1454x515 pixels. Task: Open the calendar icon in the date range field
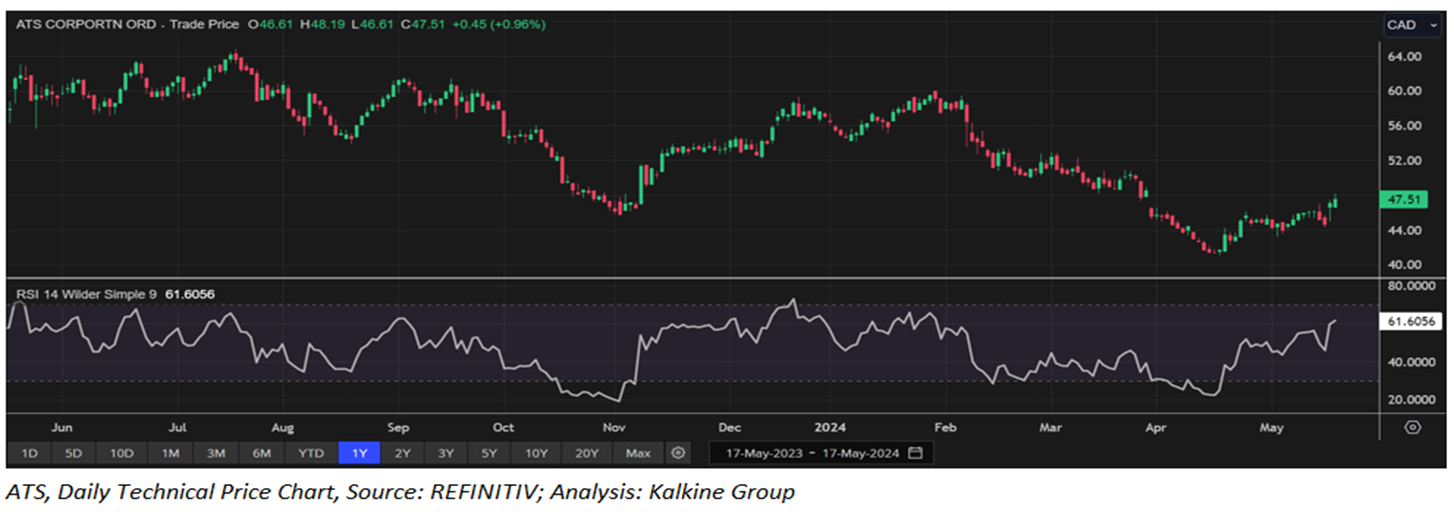tap(916, 453)
